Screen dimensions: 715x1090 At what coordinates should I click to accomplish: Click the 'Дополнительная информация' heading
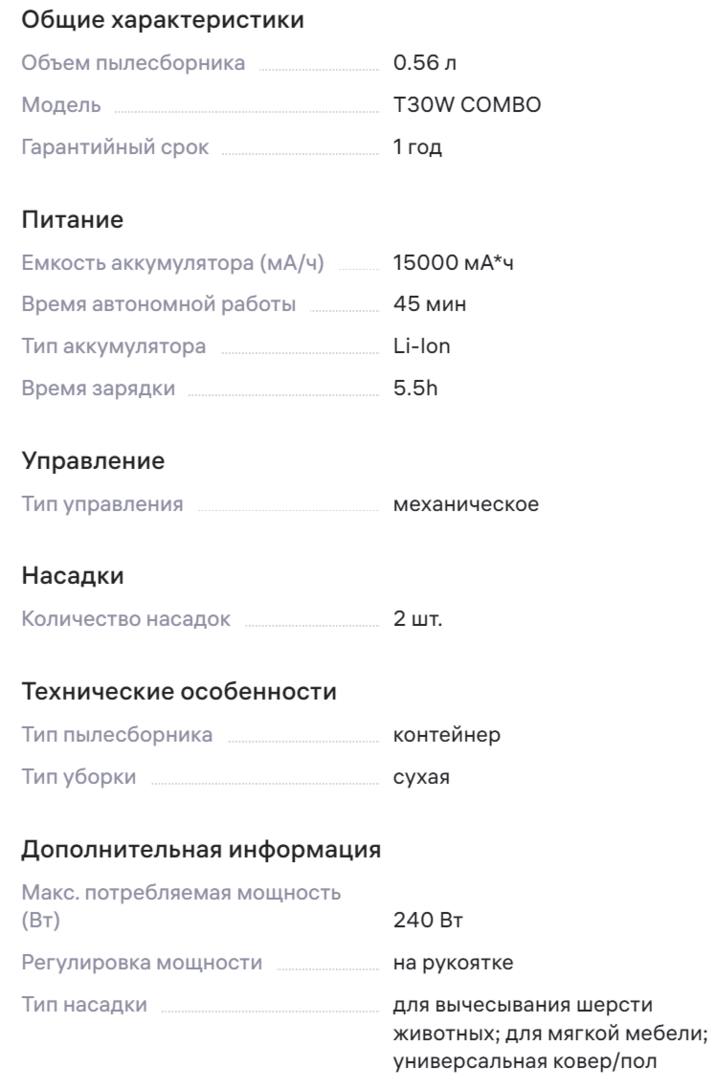pyautogui.click(x=201, y=849)
